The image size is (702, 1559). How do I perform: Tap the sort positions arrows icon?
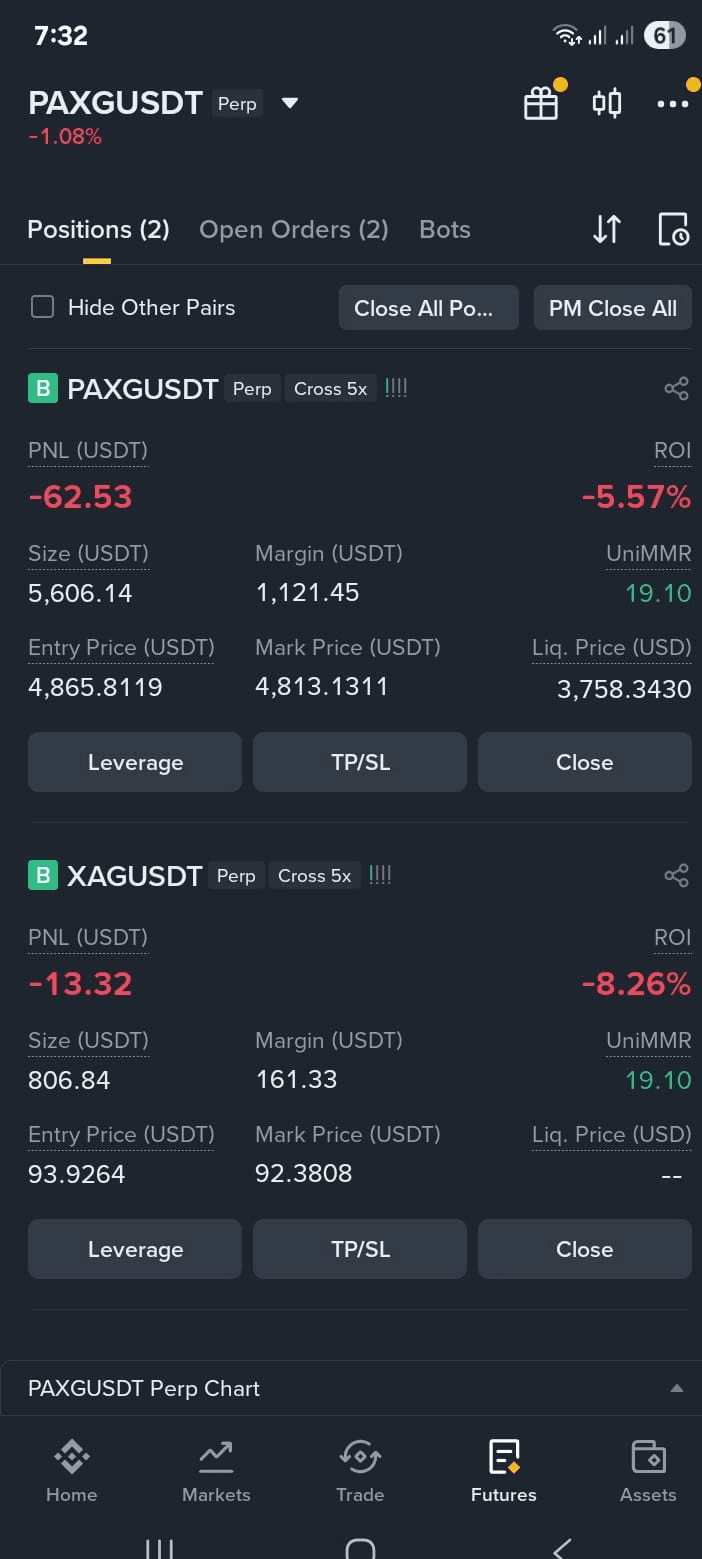click(x=607, y=230)
